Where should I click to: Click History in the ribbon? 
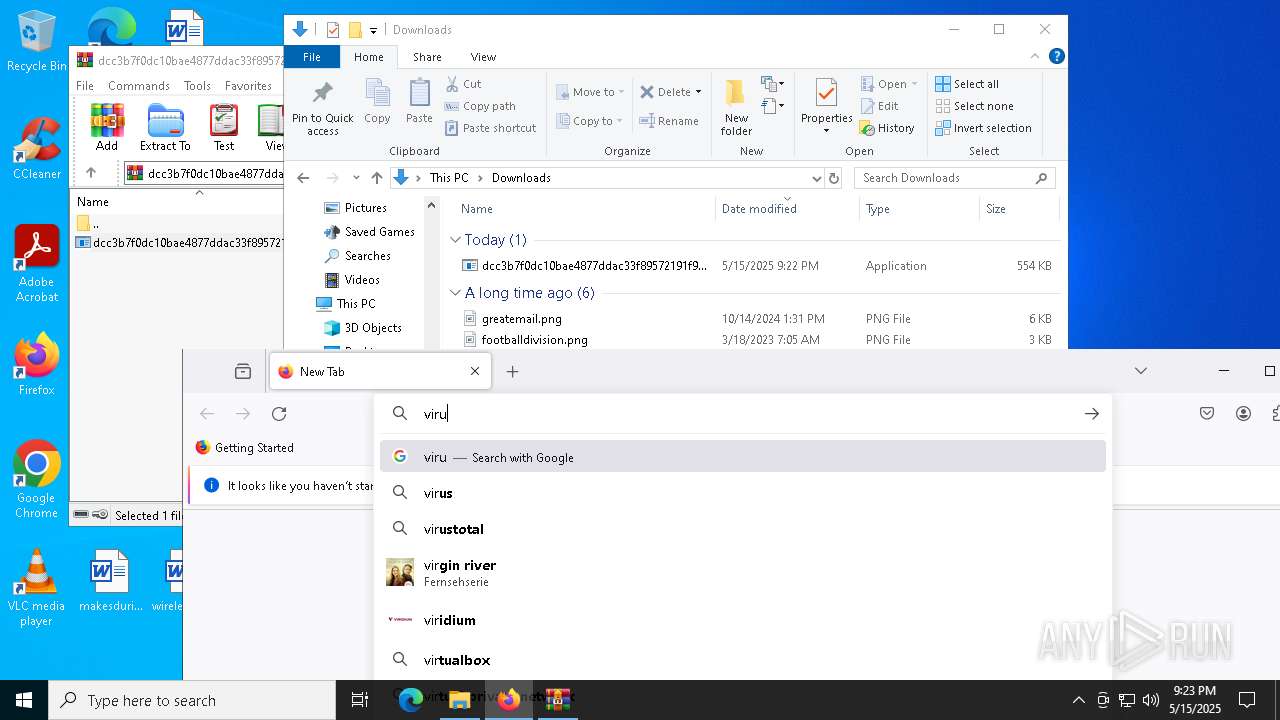(x=887, y=128)
